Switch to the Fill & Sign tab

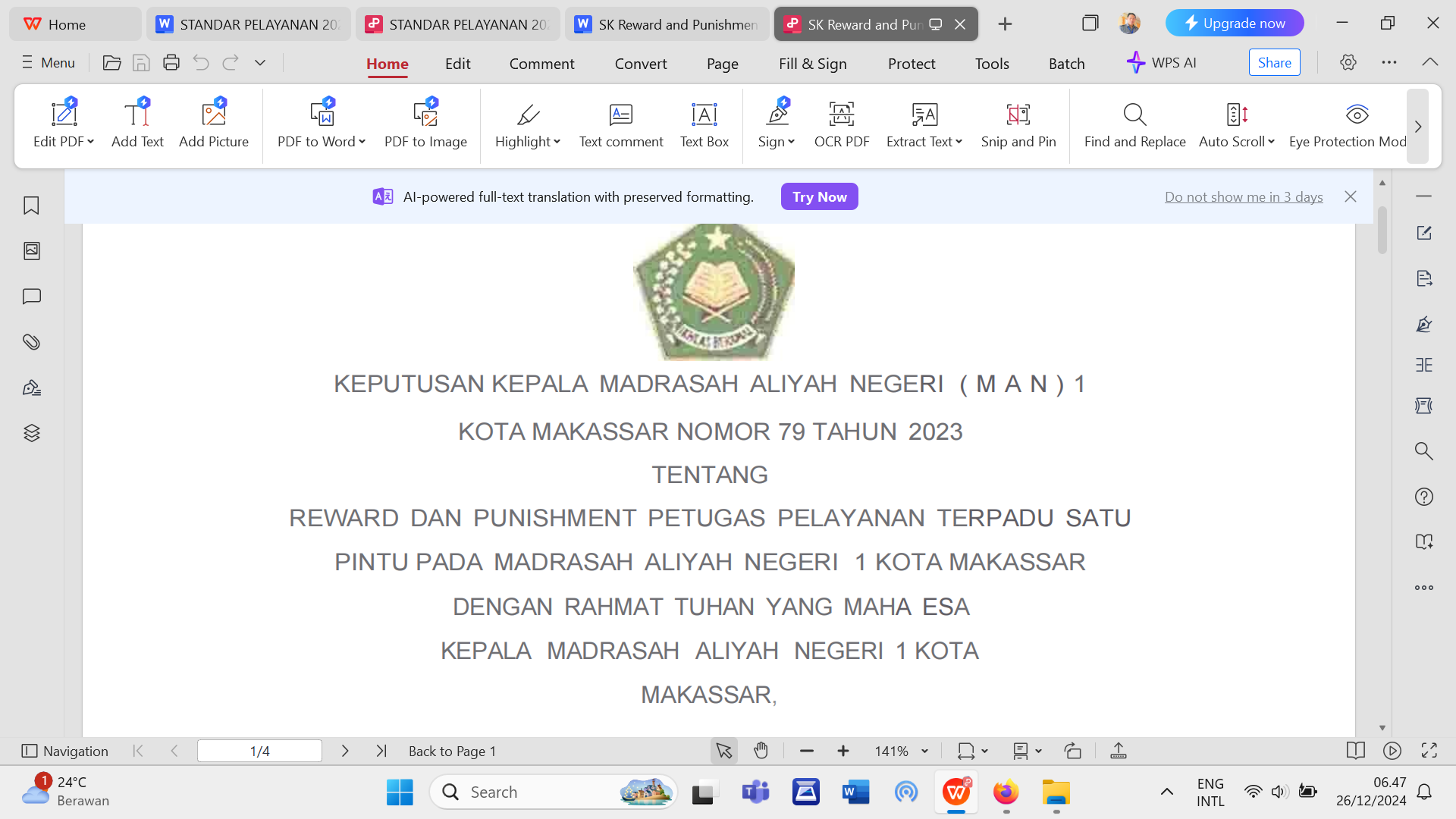tap(813, 64)
